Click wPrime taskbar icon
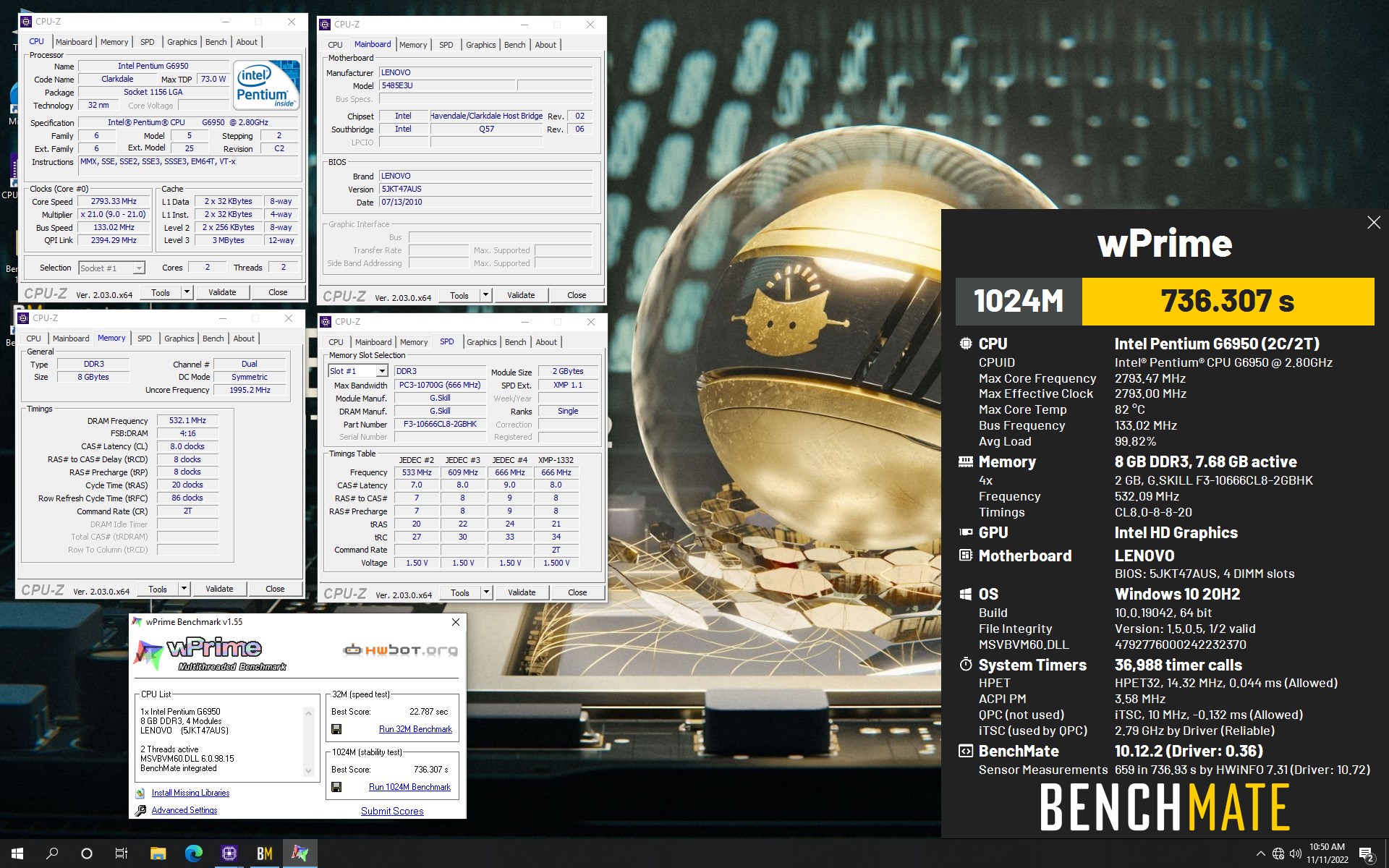The image size is (1389, 868). pyautogui.click(x=300, y=854)
